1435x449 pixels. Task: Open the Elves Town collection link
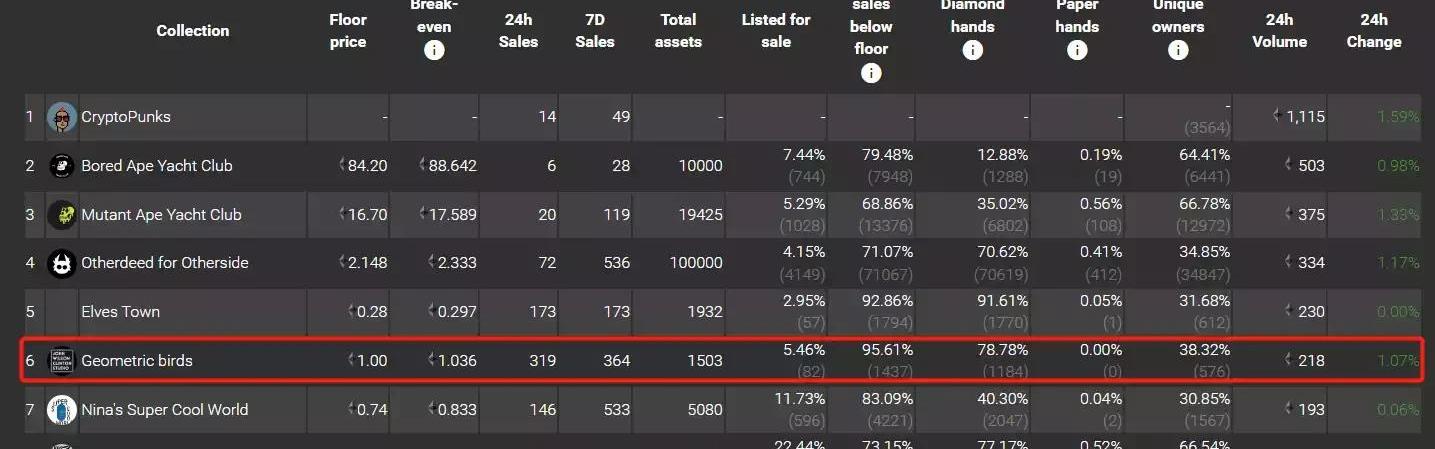120,312
